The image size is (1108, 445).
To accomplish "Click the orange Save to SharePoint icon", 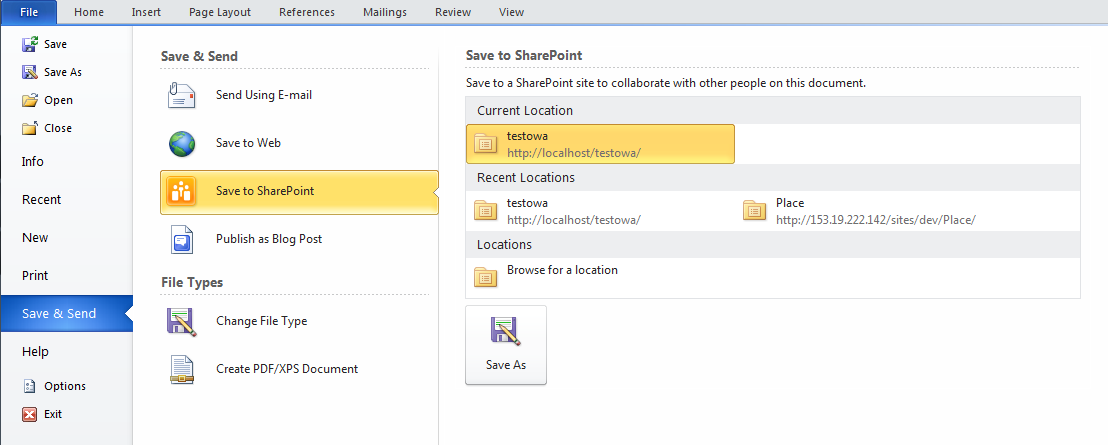I will (182, 191).
